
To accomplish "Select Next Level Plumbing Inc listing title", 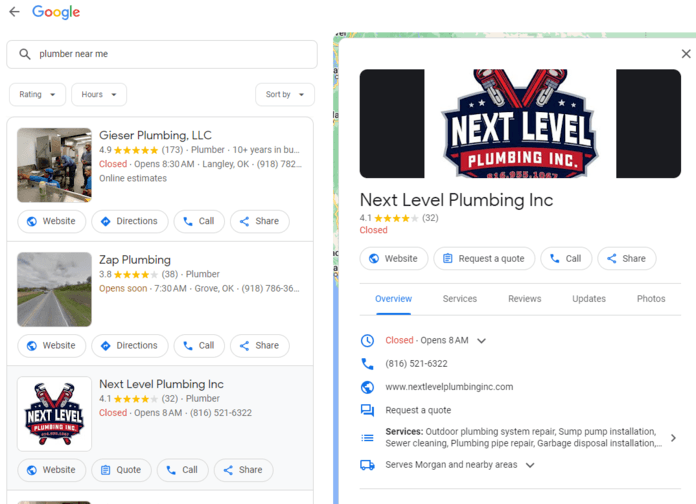I will pyautogui.click(x=162, y=384).
